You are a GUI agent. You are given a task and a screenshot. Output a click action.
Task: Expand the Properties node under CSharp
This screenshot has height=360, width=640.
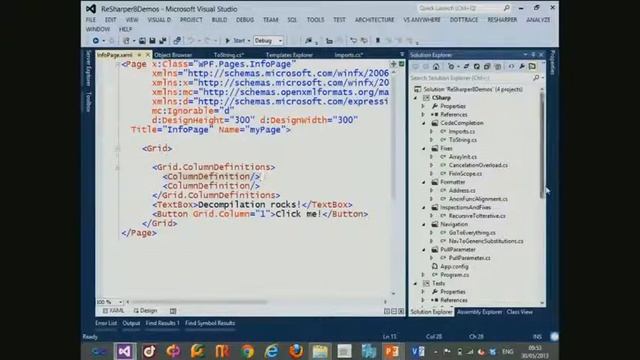point(423,106)
